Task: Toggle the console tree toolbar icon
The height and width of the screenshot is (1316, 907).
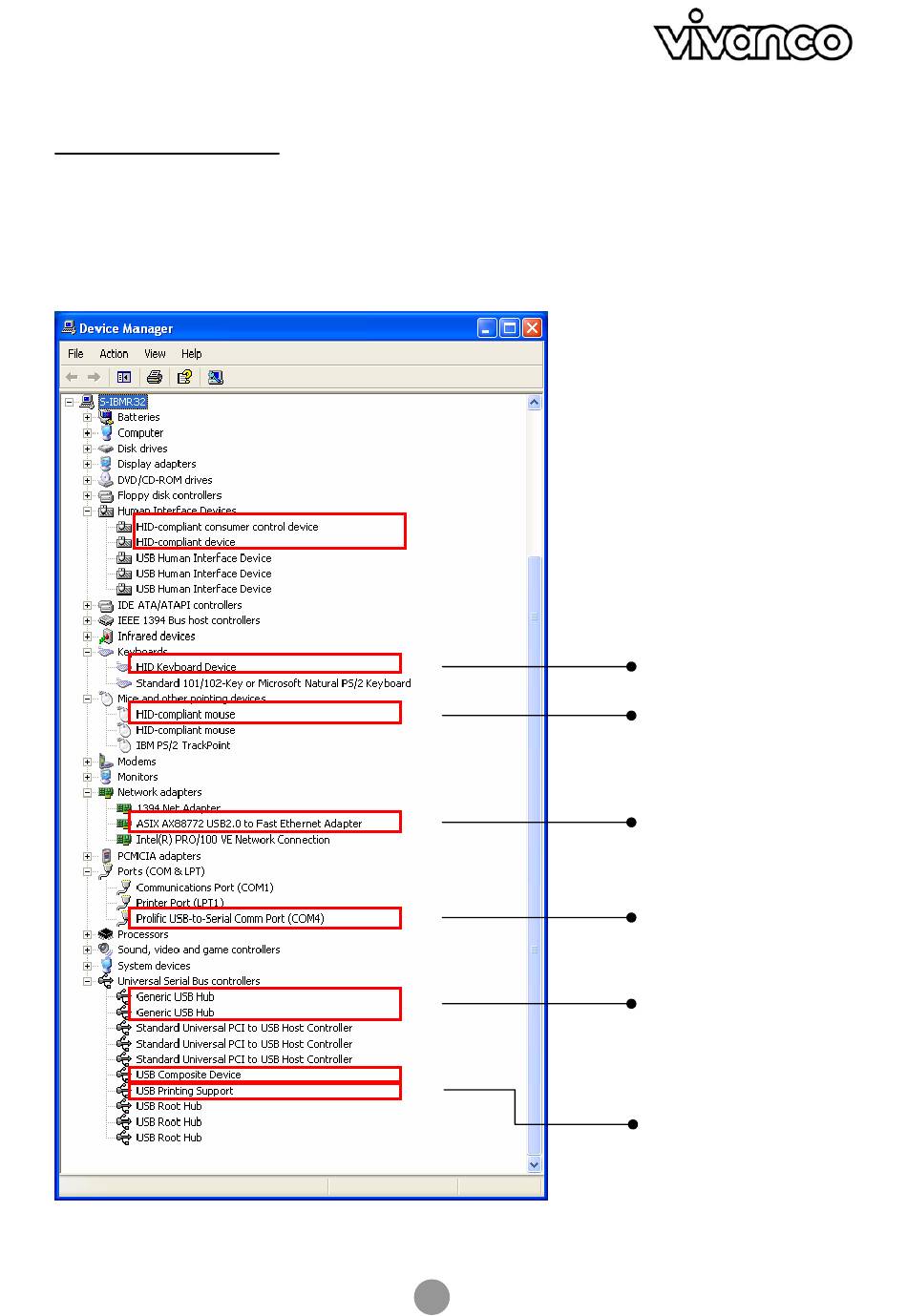Action: (124, 377)
